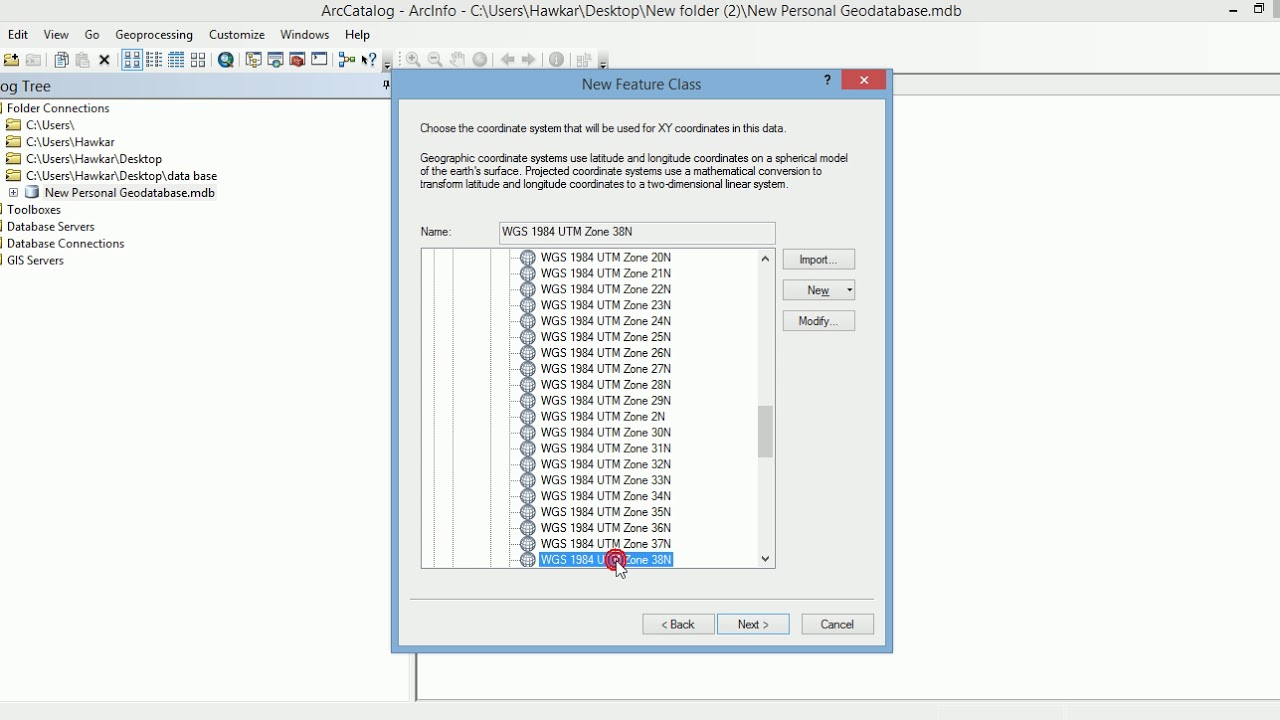Open the Geoprocessing menu
This screenshot has height=720, width=1280.
click(154, 34)
